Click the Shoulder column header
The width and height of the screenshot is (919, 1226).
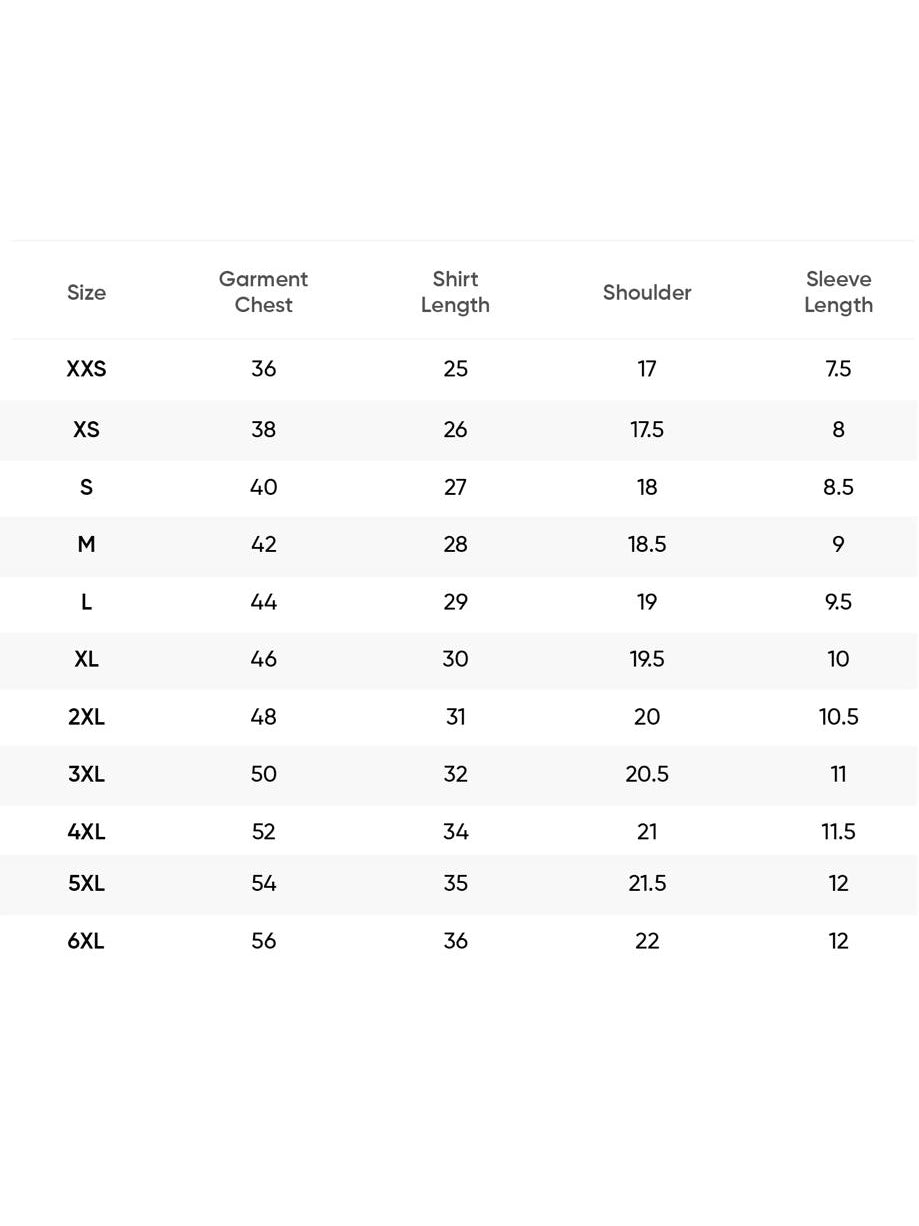[647, 292]
